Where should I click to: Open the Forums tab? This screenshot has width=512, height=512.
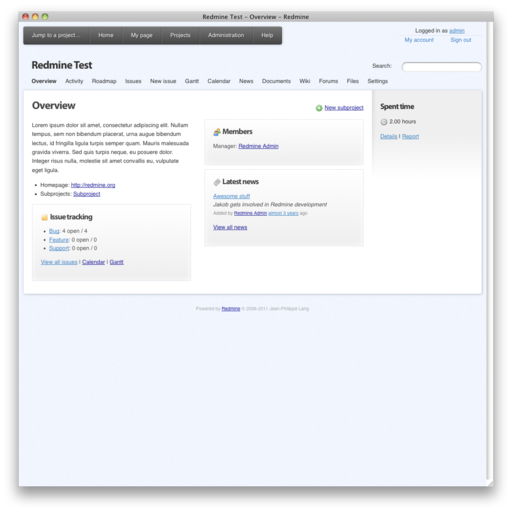click(x=328, y=81)
